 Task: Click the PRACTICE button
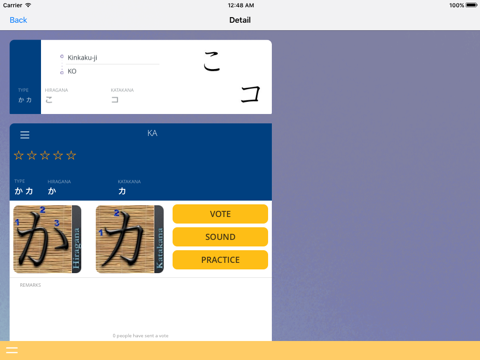(220, 260)
